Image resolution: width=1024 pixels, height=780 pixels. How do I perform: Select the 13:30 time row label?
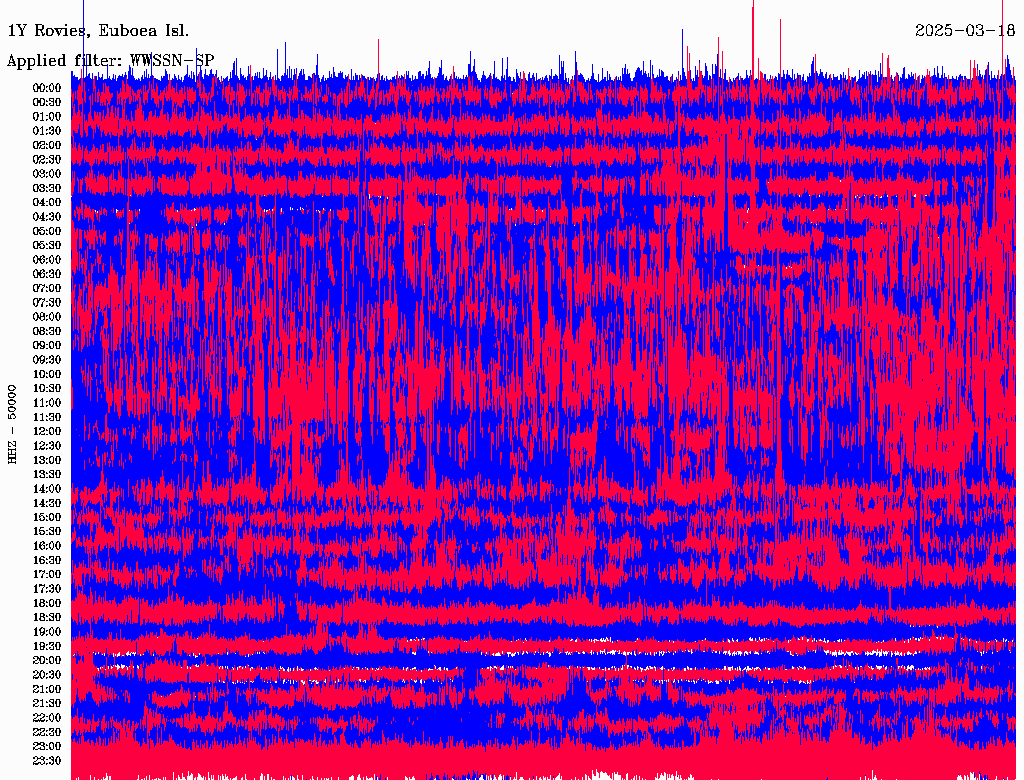click(47, 474)
